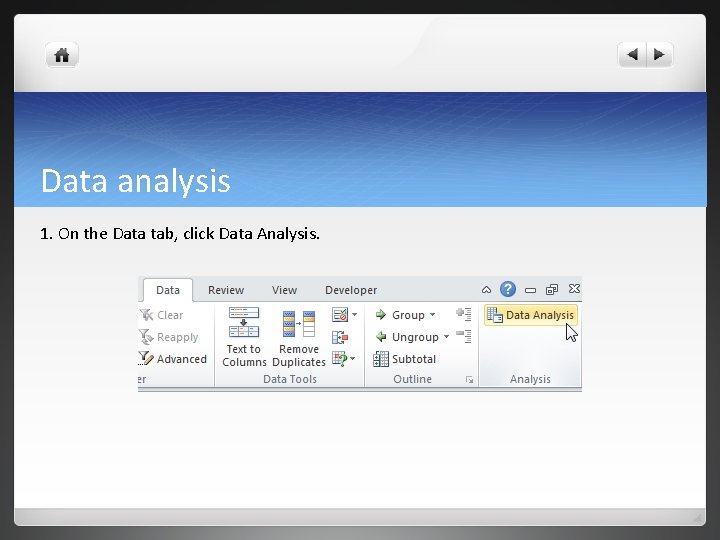
Task: Open Excel Help question mark icon
Action: [x=508, y=289]
